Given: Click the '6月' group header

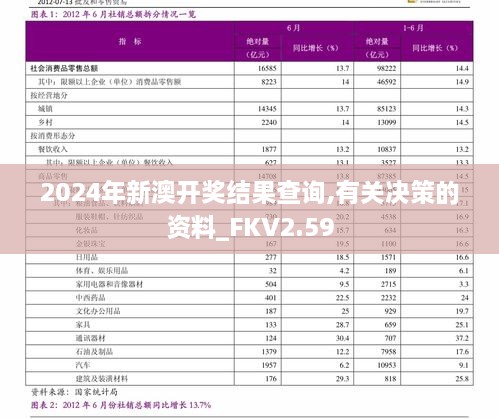Looking at the screenshot, I should click(x=294, y=28).
